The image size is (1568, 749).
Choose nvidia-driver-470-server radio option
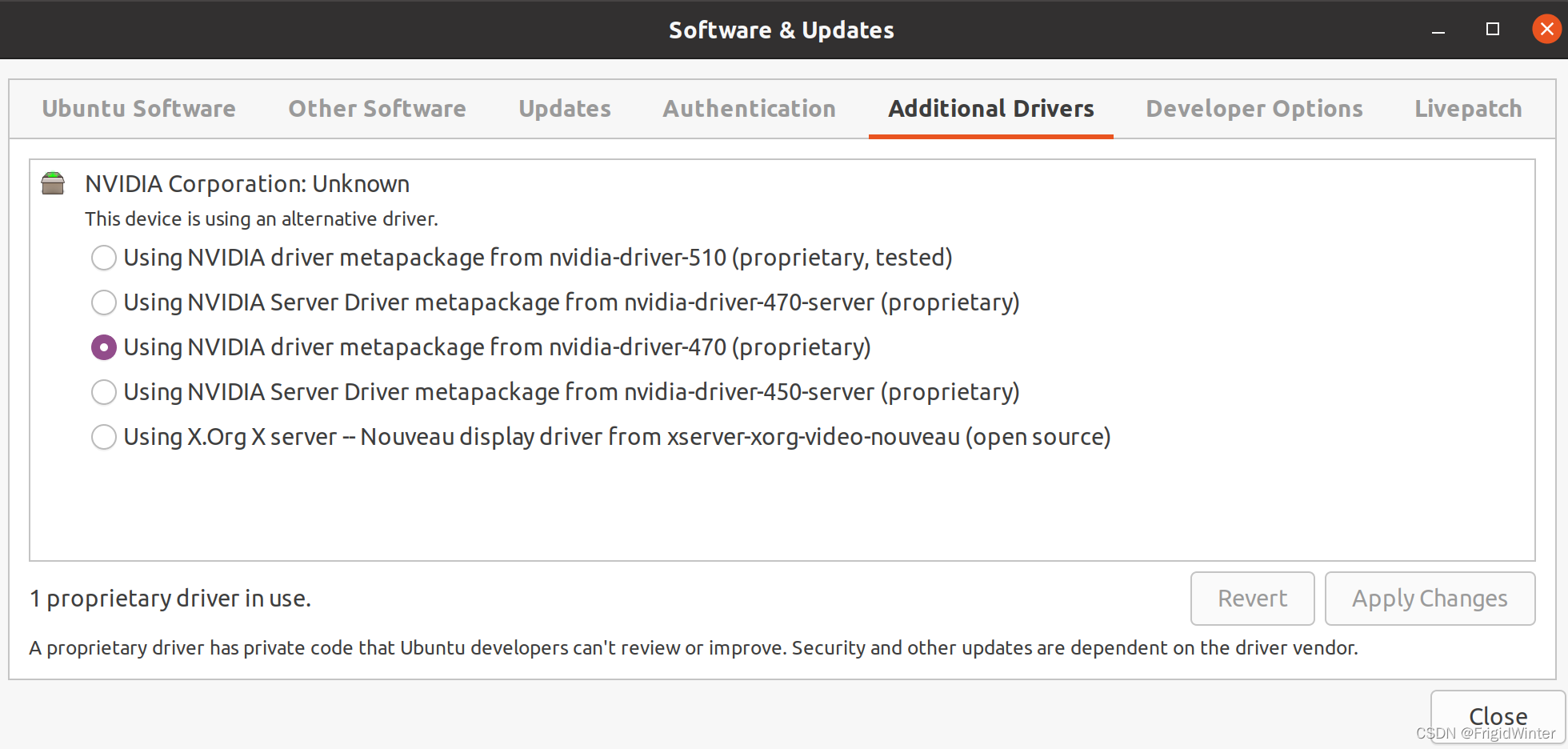tap(104, 302)
